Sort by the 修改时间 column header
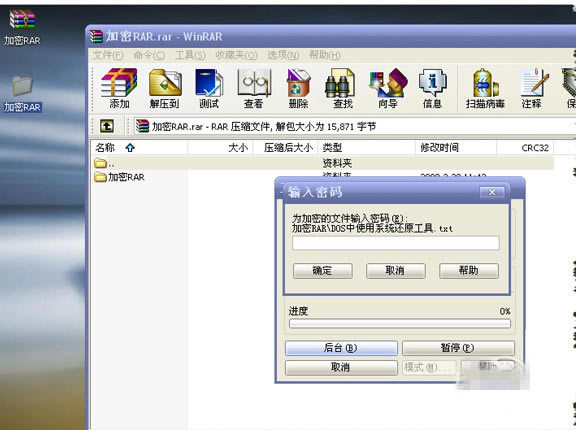This screenshot has width=576, height=430. tap(456, 148)
